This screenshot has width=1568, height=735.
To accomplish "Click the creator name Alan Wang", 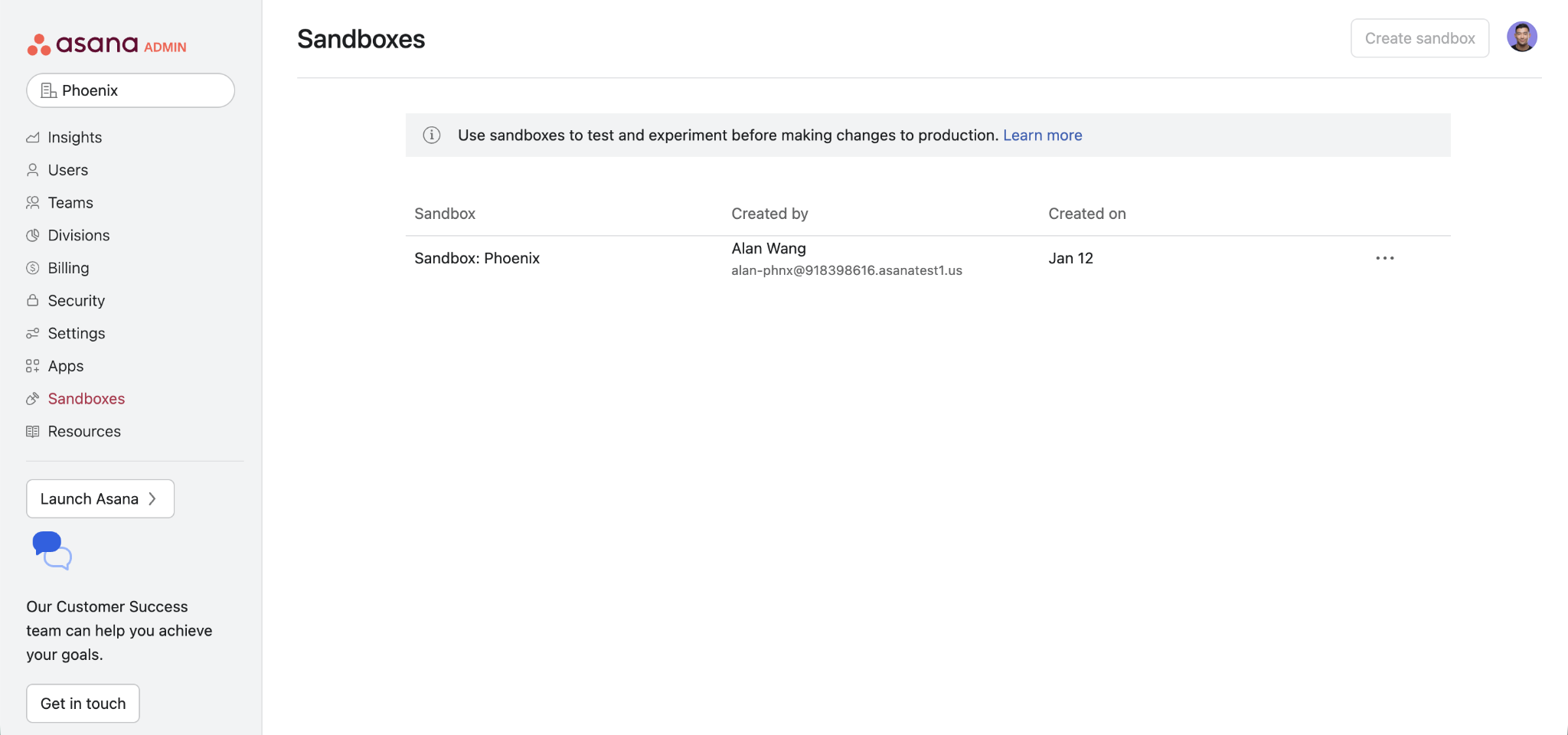I will [769, 249].
